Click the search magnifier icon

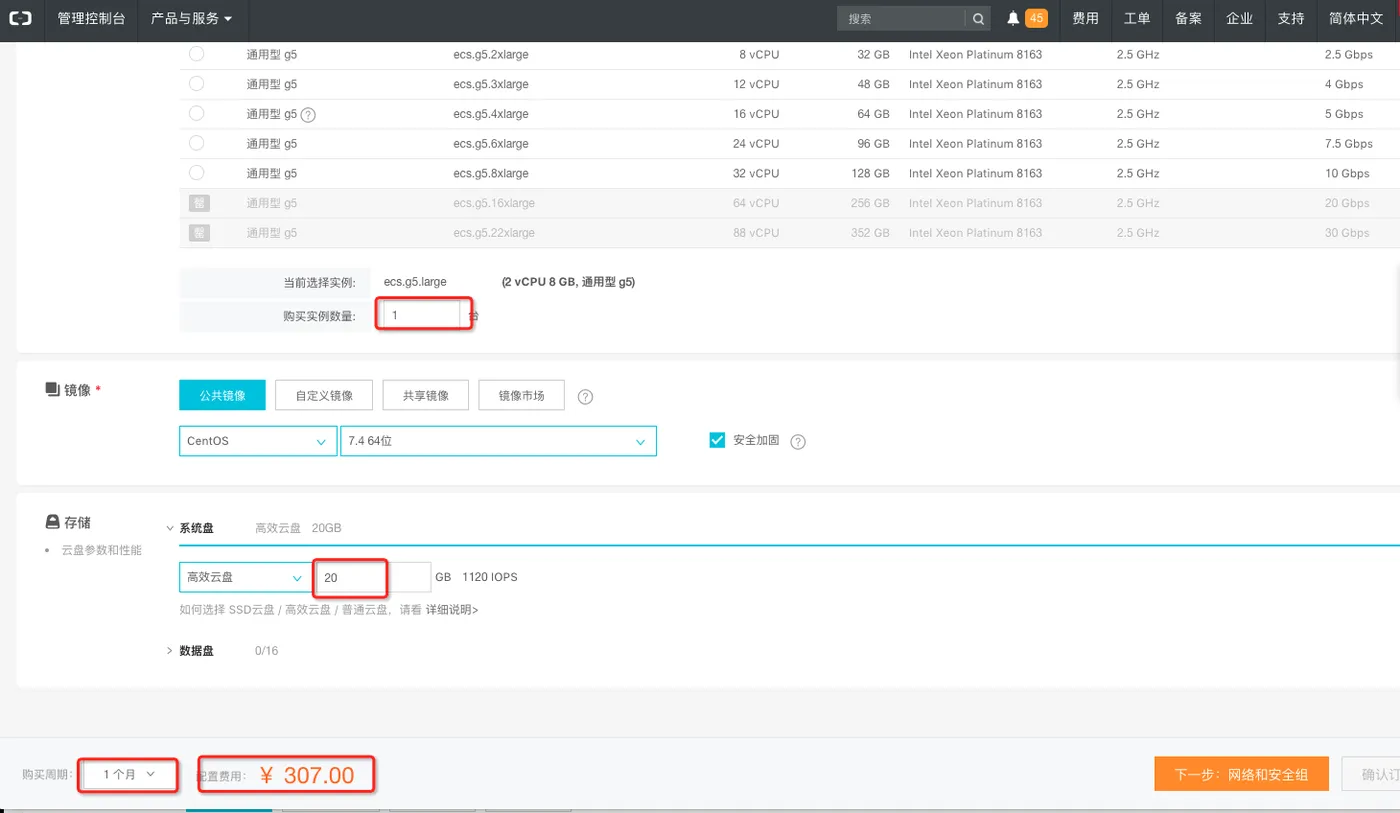tap(977, 19)
